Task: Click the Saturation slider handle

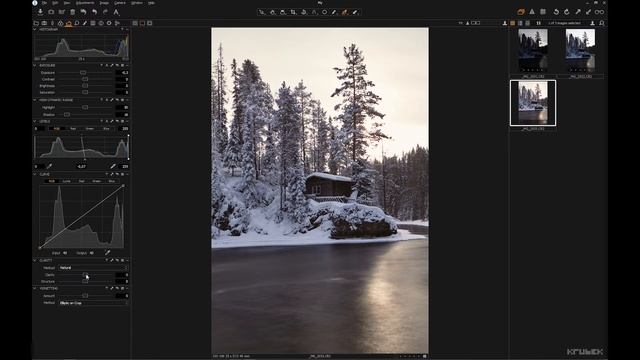Action: [85, 92]
